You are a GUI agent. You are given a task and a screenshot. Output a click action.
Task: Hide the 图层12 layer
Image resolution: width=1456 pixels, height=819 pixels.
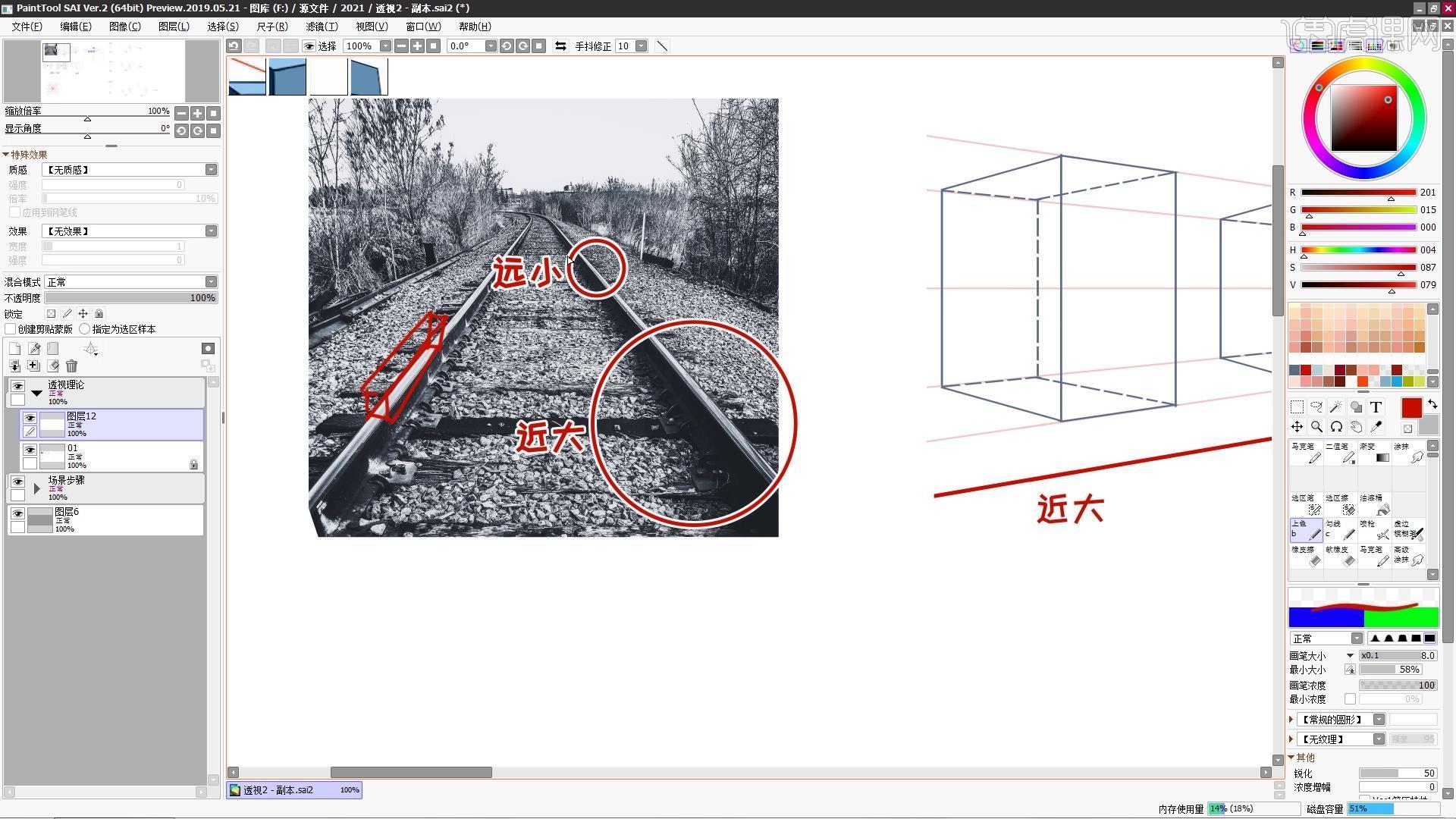(30, 418)
